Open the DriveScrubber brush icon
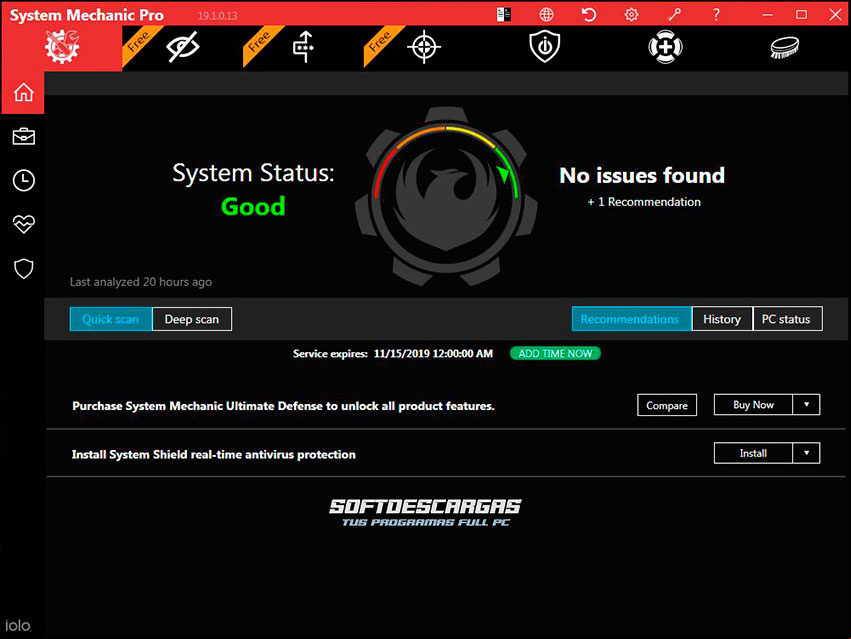The height and width of the screenshot is (639, 851). pyautogui.click(x=785, y=47)
